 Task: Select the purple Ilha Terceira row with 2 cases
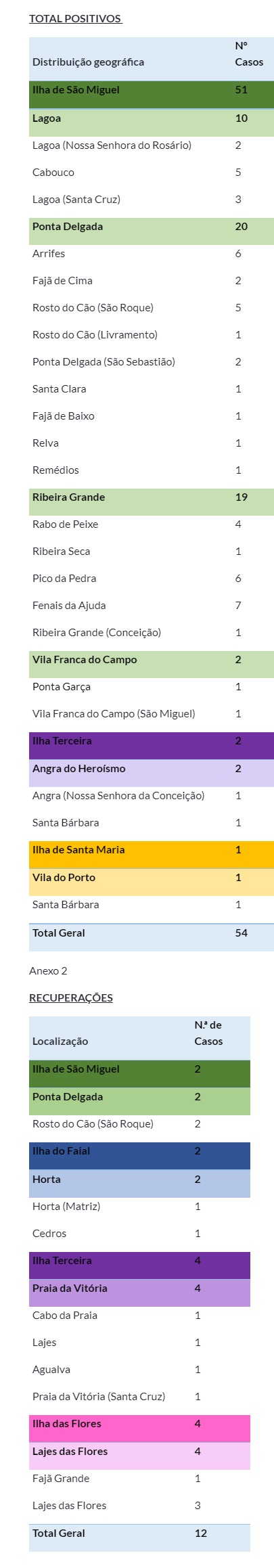(x=152, y=745)
